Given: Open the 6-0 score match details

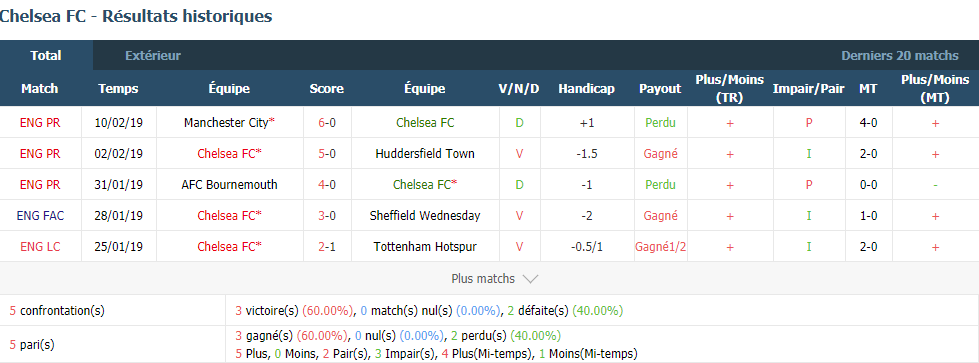Looking at the screenshot, I should [x=327, y=122].
